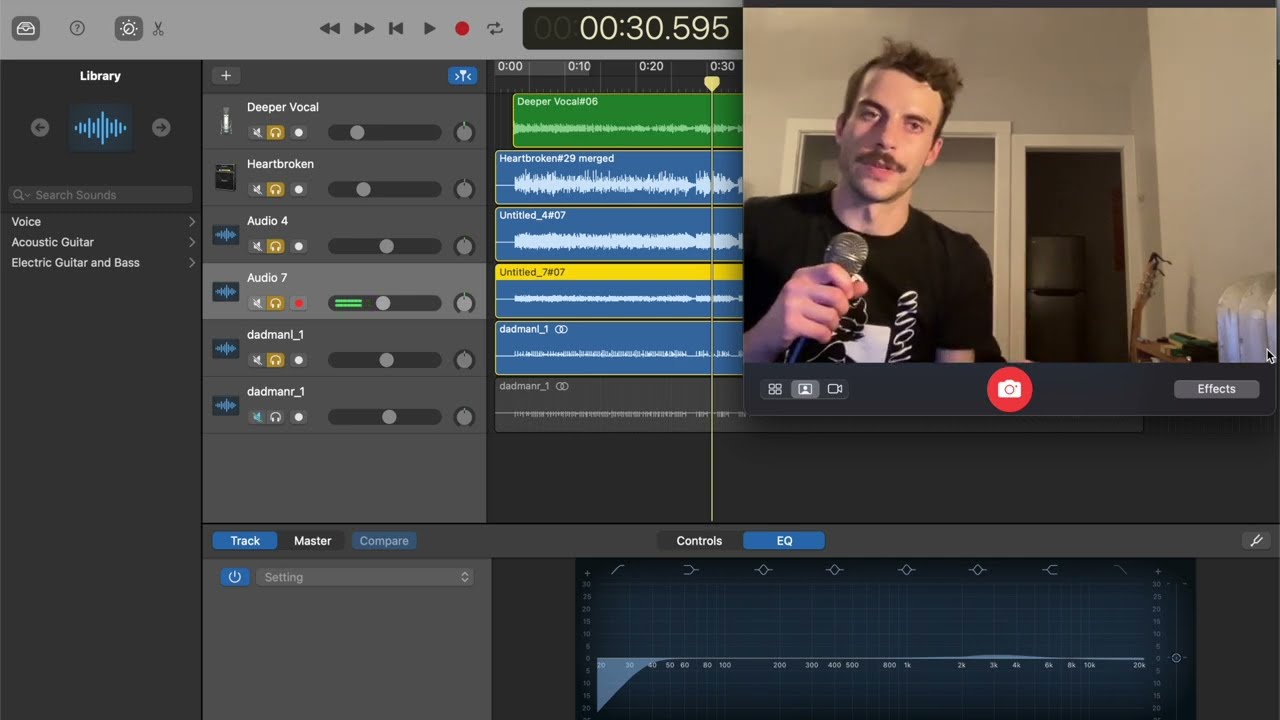
Task: Select the EQ tab
Action: tap(784, 541)
